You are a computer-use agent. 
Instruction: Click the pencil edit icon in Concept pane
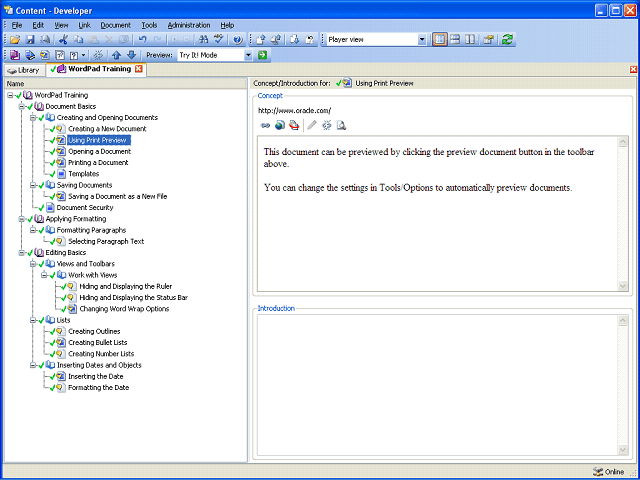(x=312, y=125)
